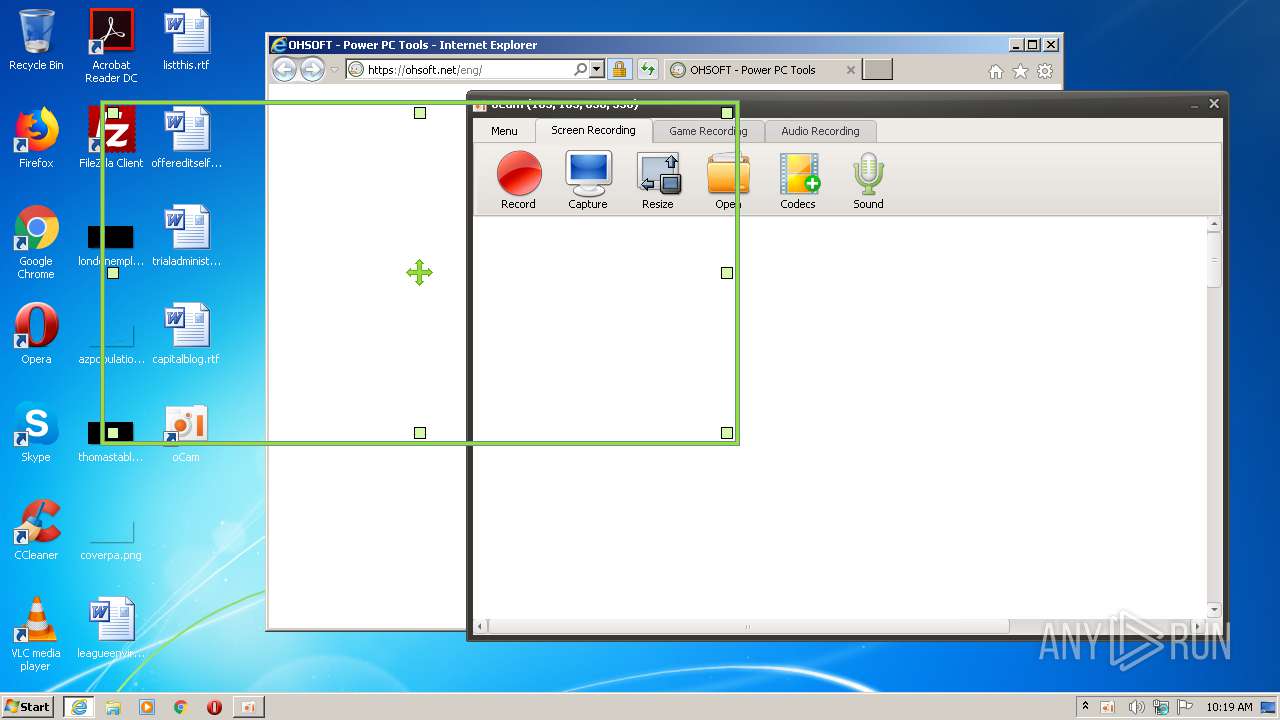Image resolution: width=1280 pixels, height=720 pixels.
Task: Select the Opera desktop icon
Action: pos(36,334)
